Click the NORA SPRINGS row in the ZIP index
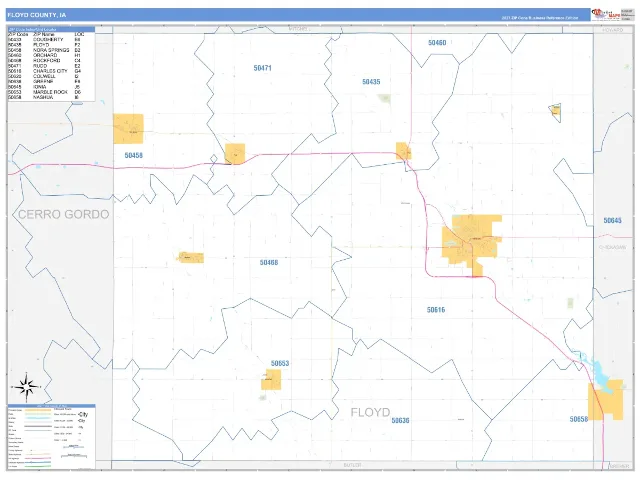 coord(45,50)
